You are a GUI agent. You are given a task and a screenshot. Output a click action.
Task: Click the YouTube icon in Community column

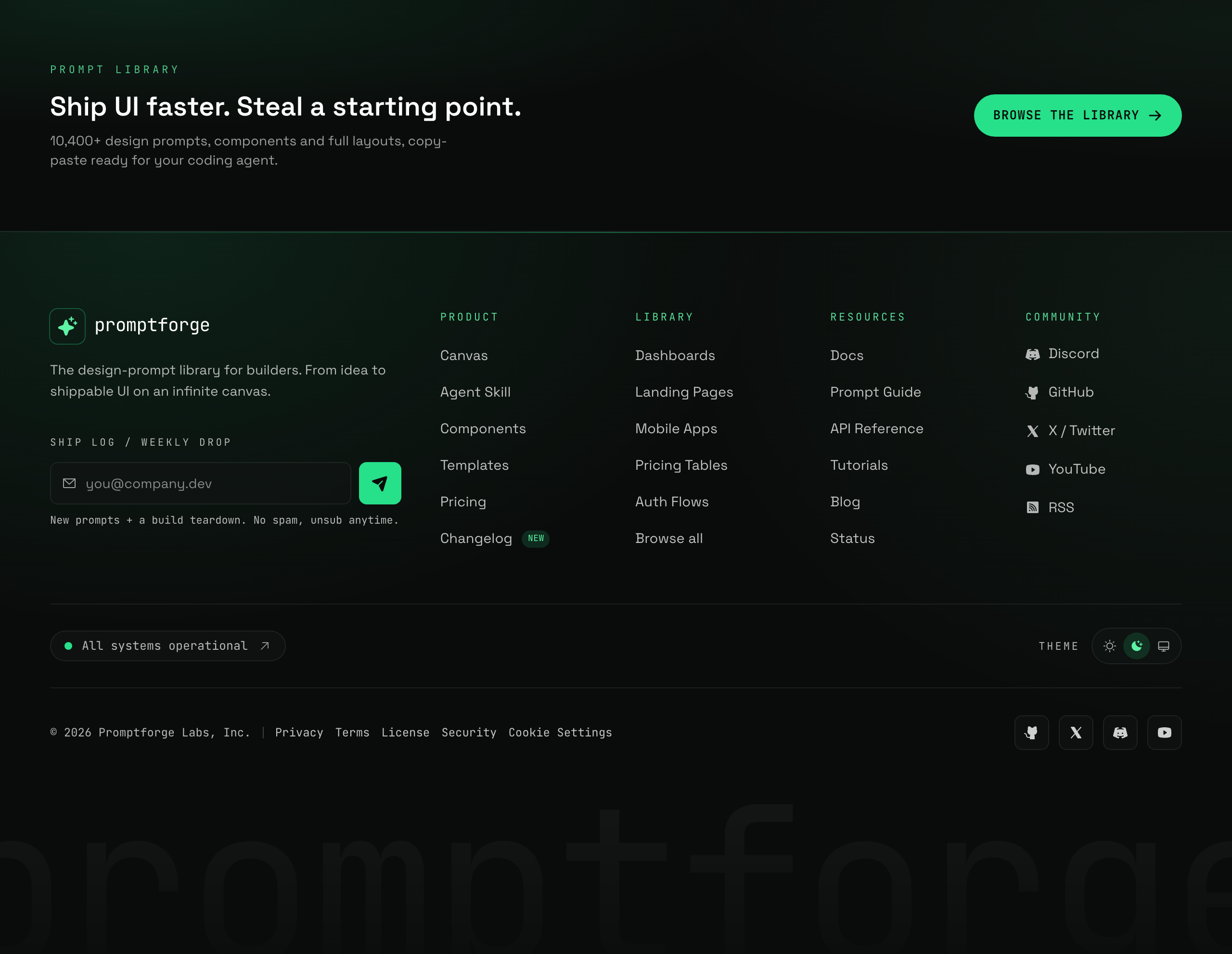[1032, 469]
